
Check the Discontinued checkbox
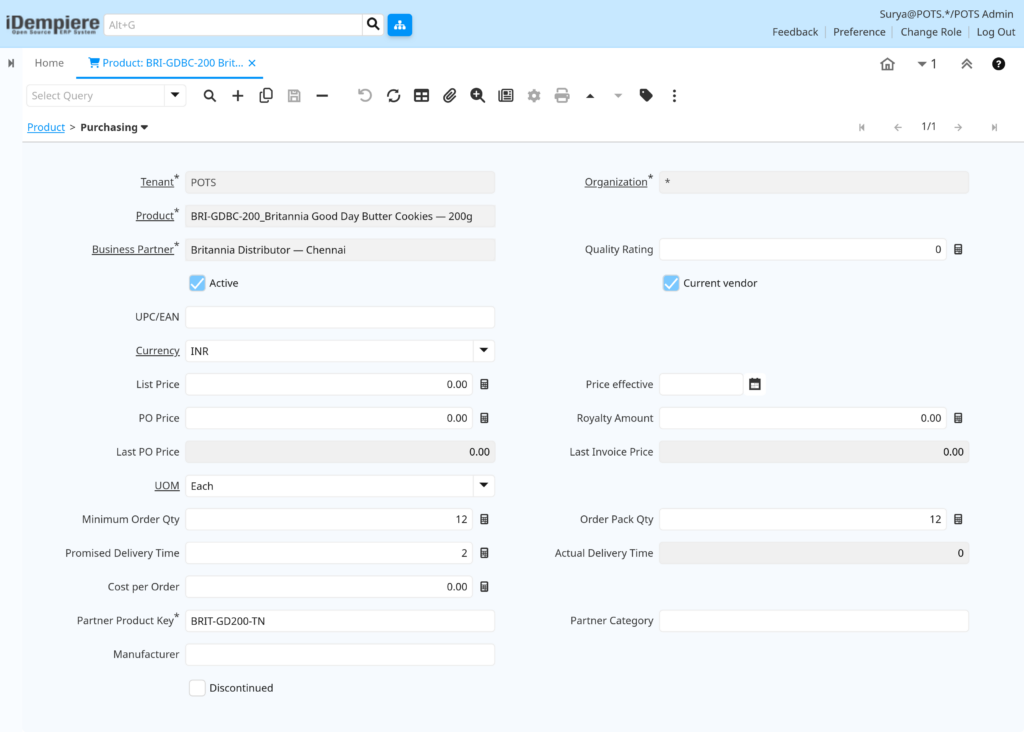click(x=197, y=688)
